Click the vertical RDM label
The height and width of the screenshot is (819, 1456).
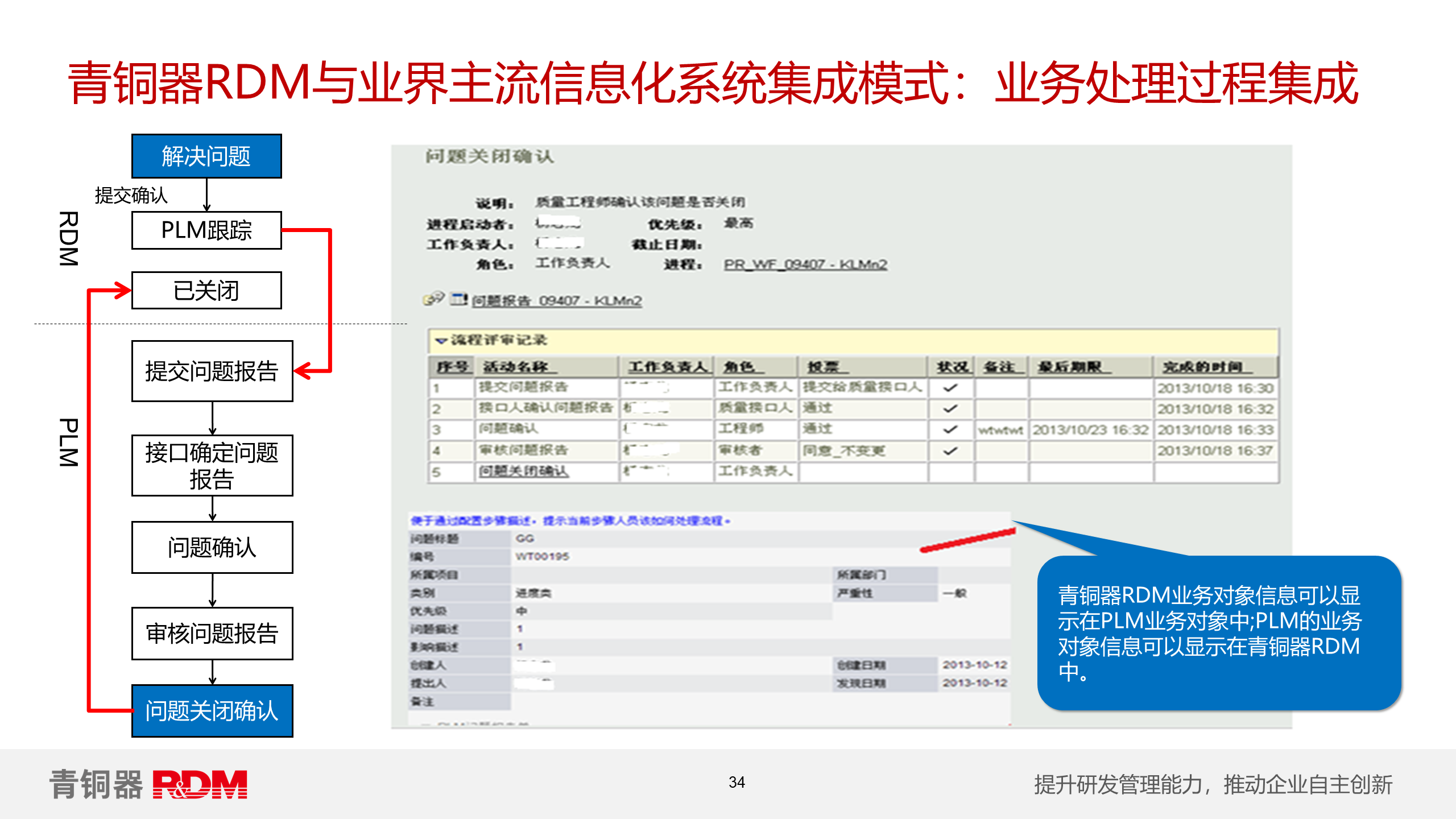pyautogui.click(x=68, y=239)
